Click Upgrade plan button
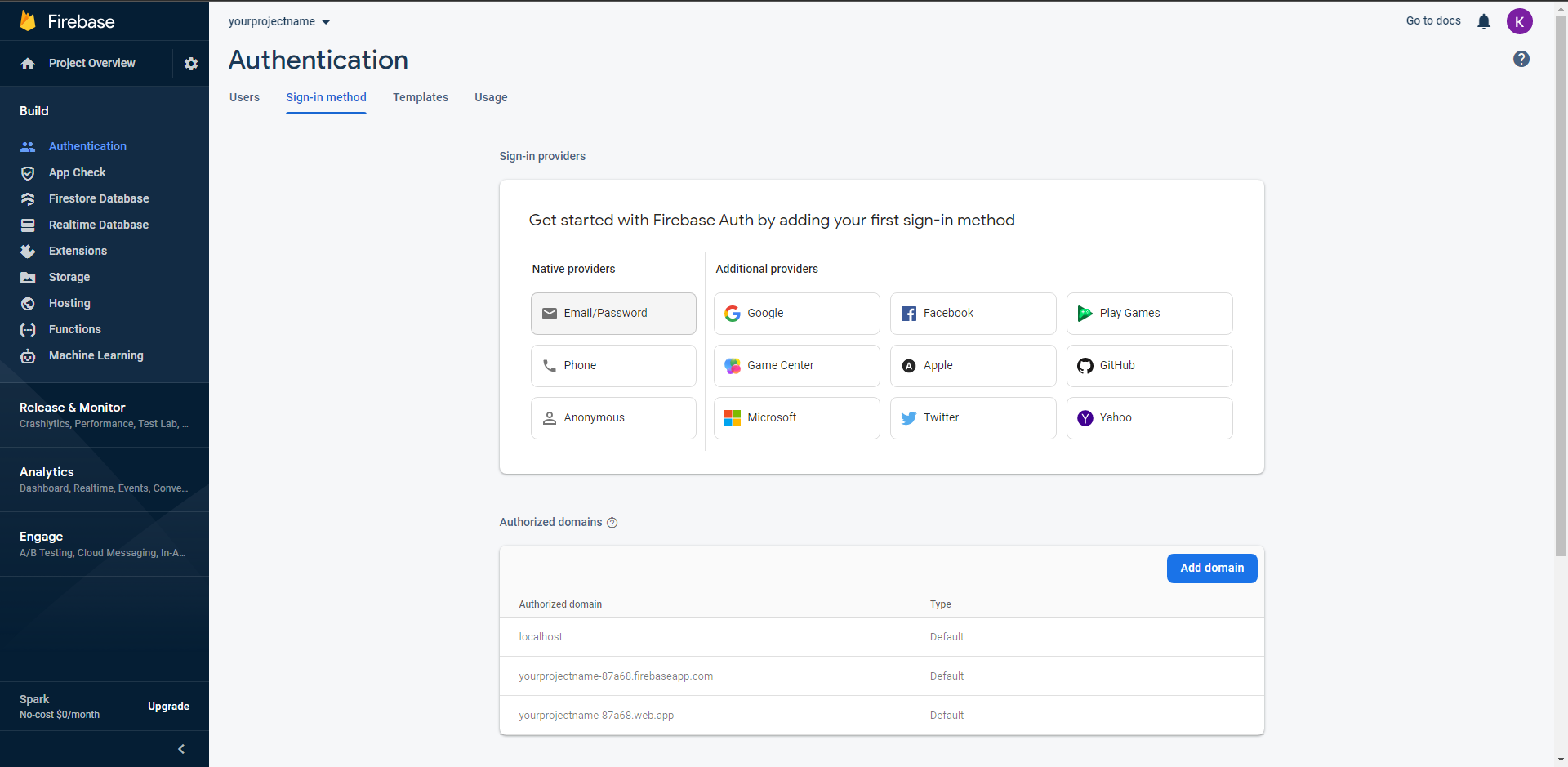1568x767 pixels. [x=168, y=707]
